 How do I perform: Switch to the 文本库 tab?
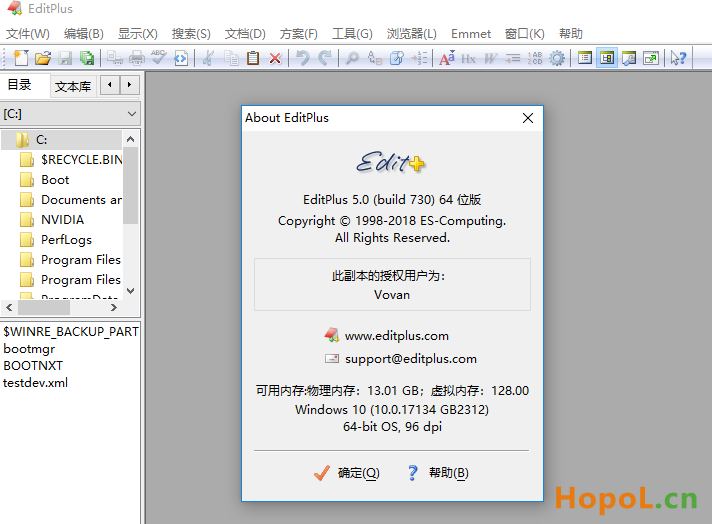click(73, 86)
